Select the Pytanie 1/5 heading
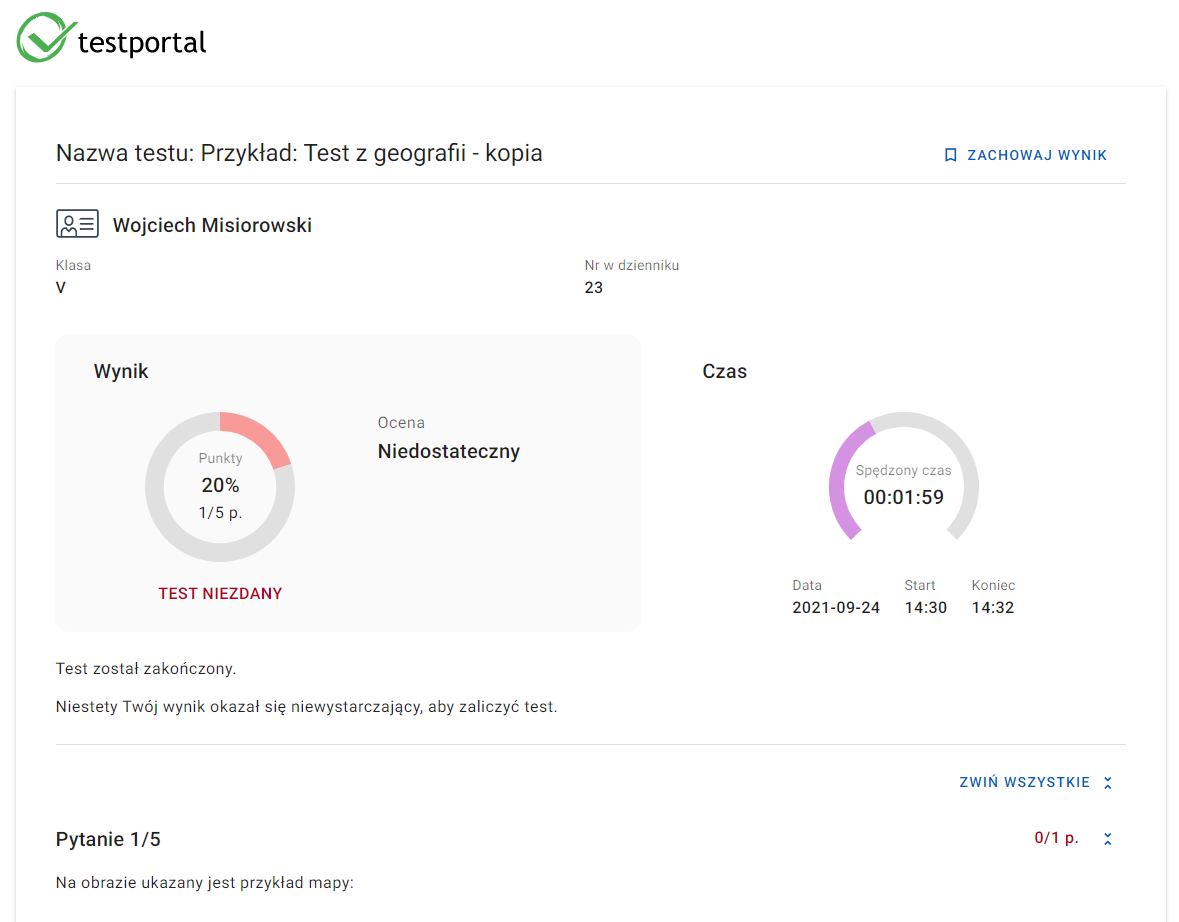The width and height of the screenshot is (1179, 922). 108,839
